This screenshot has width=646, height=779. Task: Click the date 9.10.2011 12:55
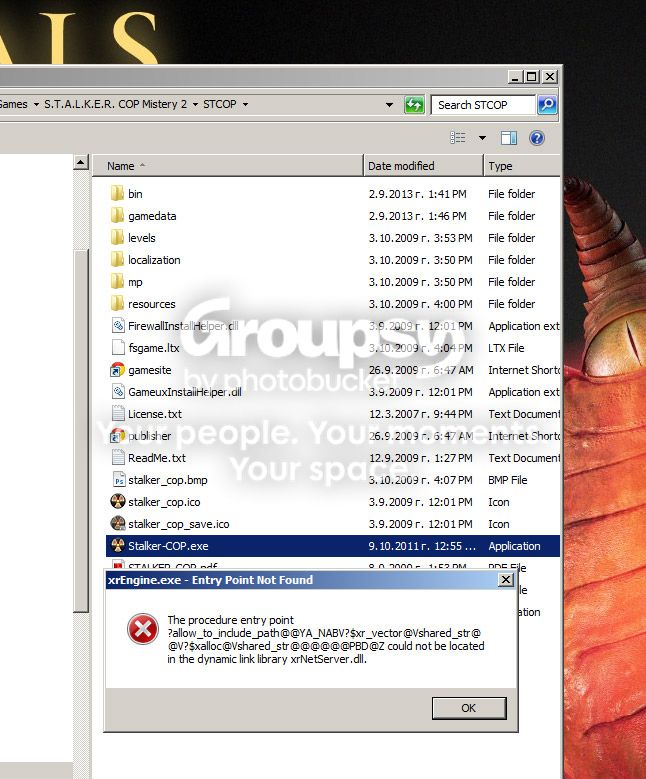click(422, 546)
